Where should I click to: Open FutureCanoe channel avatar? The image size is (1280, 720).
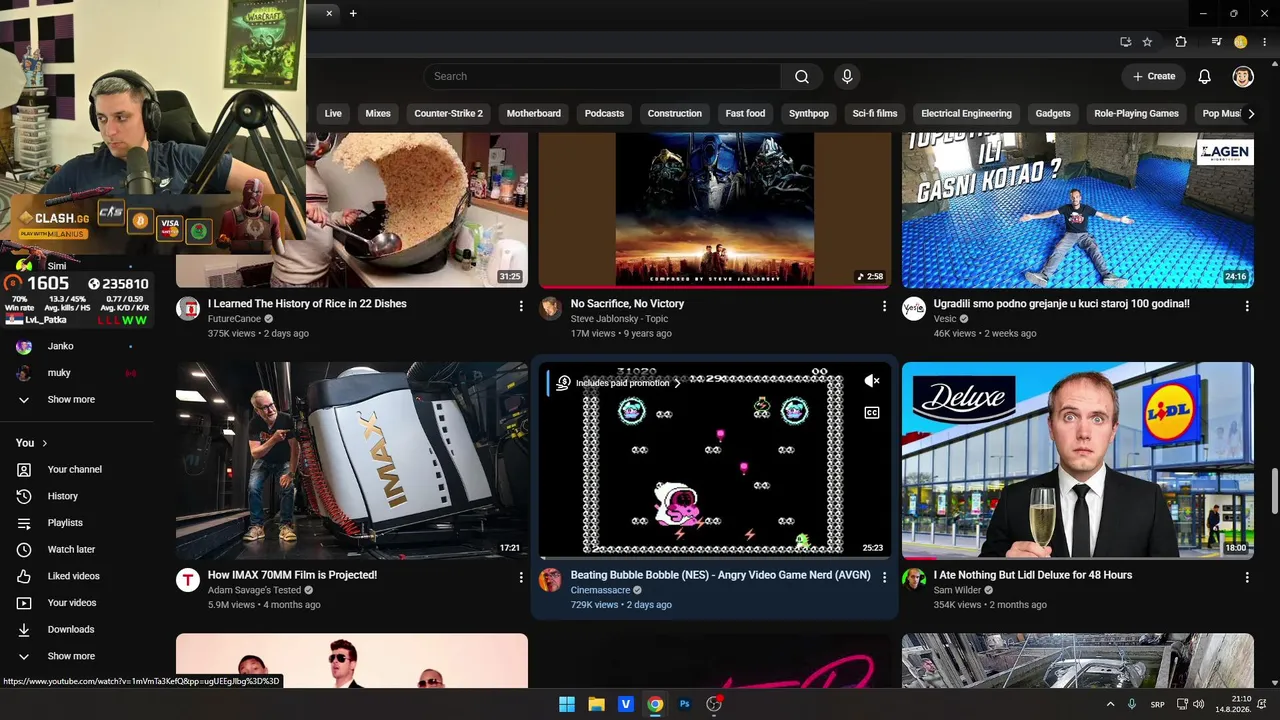188,308
